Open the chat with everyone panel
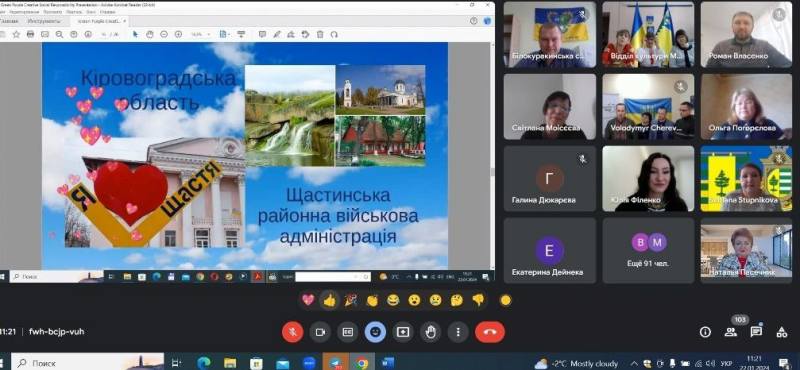The image size is (800, 370). (x=756, y=332)
